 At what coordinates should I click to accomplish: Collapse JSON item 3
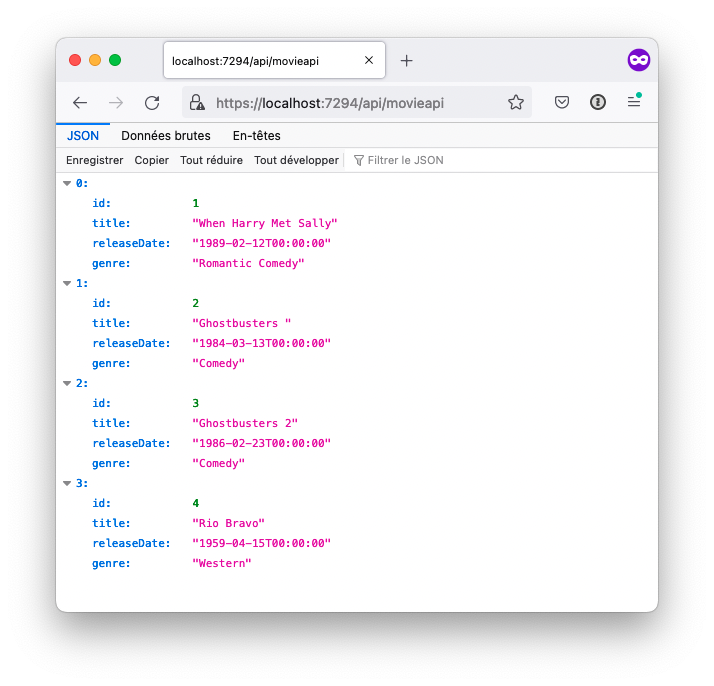(x=67, y=483)
